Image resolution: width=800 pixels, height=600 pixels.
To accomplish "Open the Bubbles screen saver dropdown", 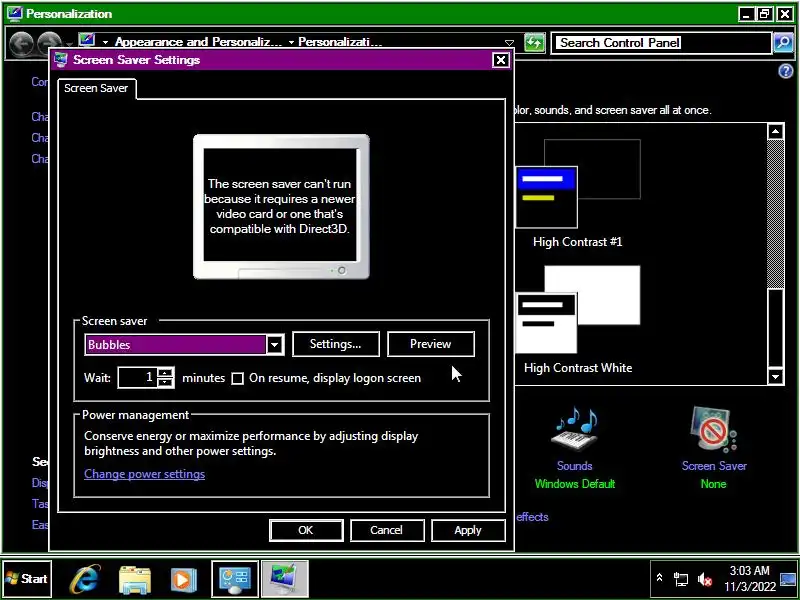I will click(274, 344).
